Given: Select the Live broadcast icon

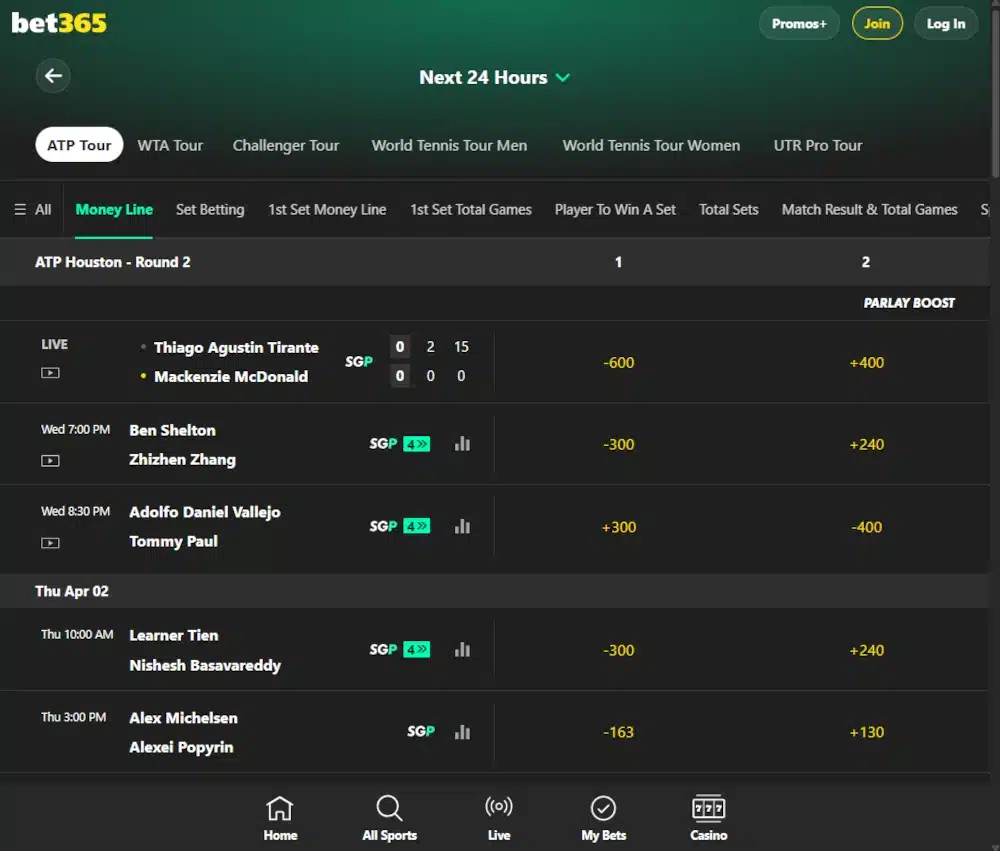Looking at the screenshot, I should [499, 814].
